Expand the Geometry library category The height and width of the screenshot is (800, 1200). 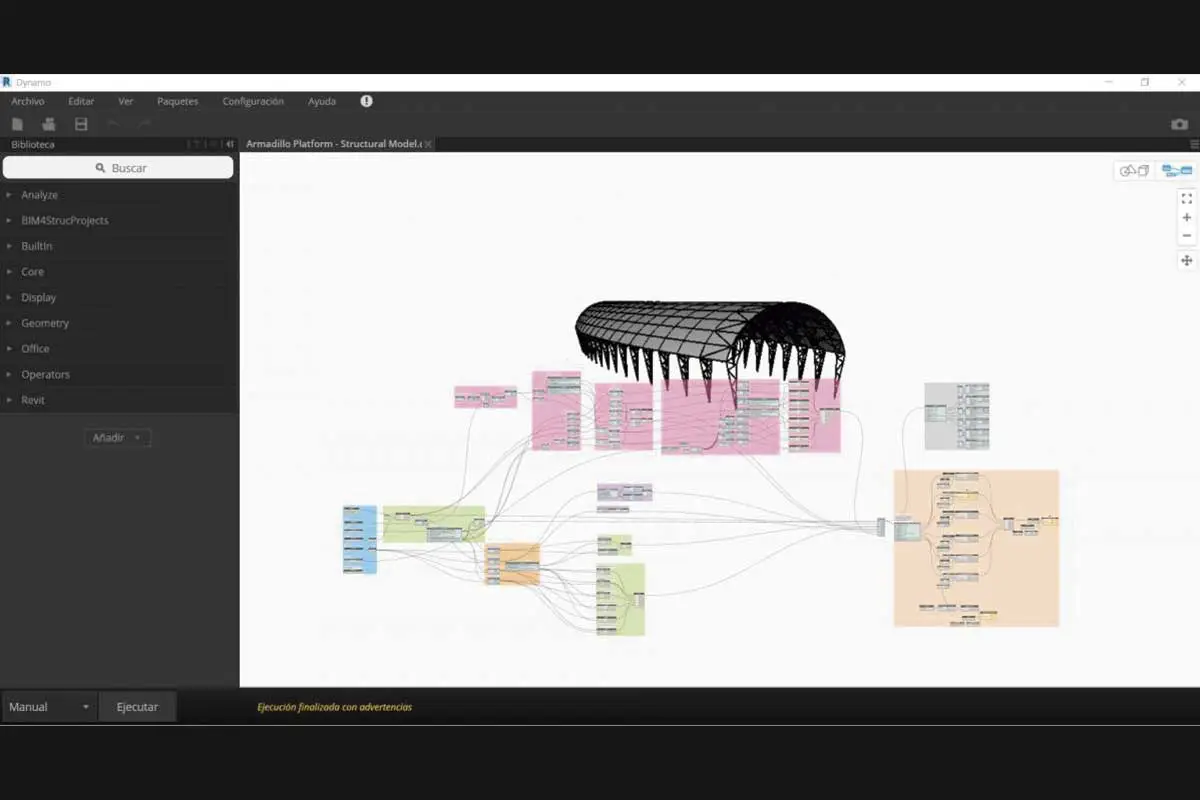point(45,323)
